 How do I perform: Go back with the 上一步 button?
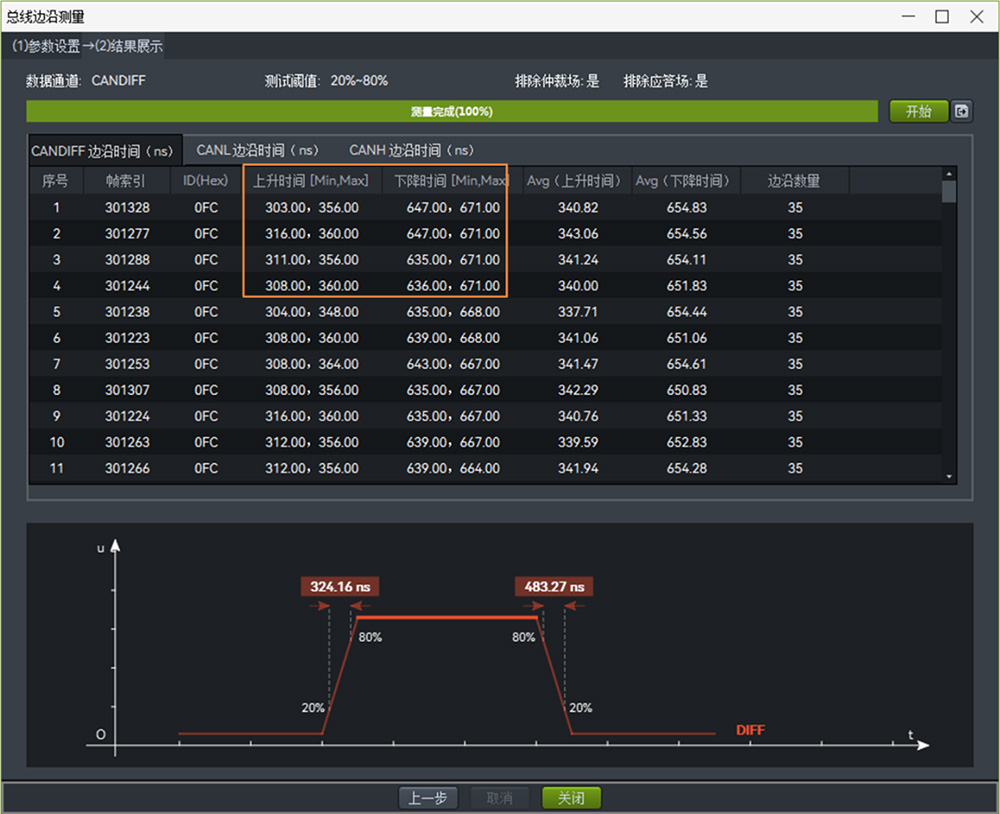click(x=429, y=798)
